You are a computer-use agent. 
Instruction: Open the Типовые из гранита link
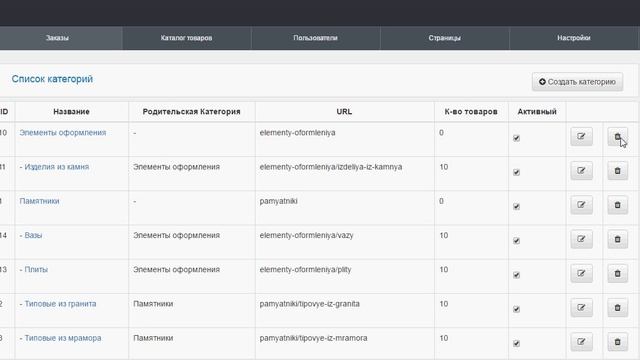click(x=60, y=304)
